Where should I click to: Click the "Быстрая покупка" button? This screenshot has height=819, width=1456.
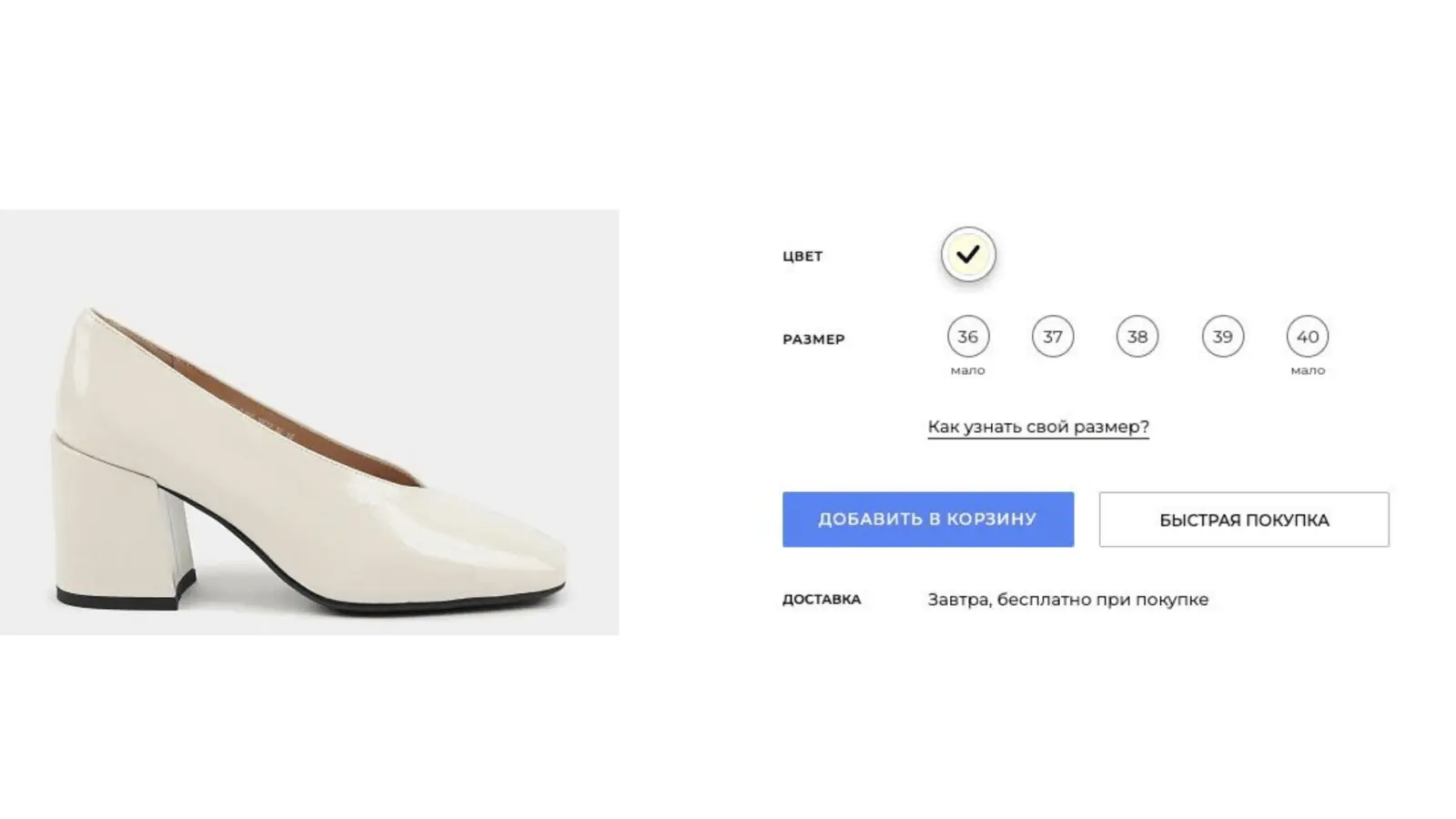[x=1244, y=520]
